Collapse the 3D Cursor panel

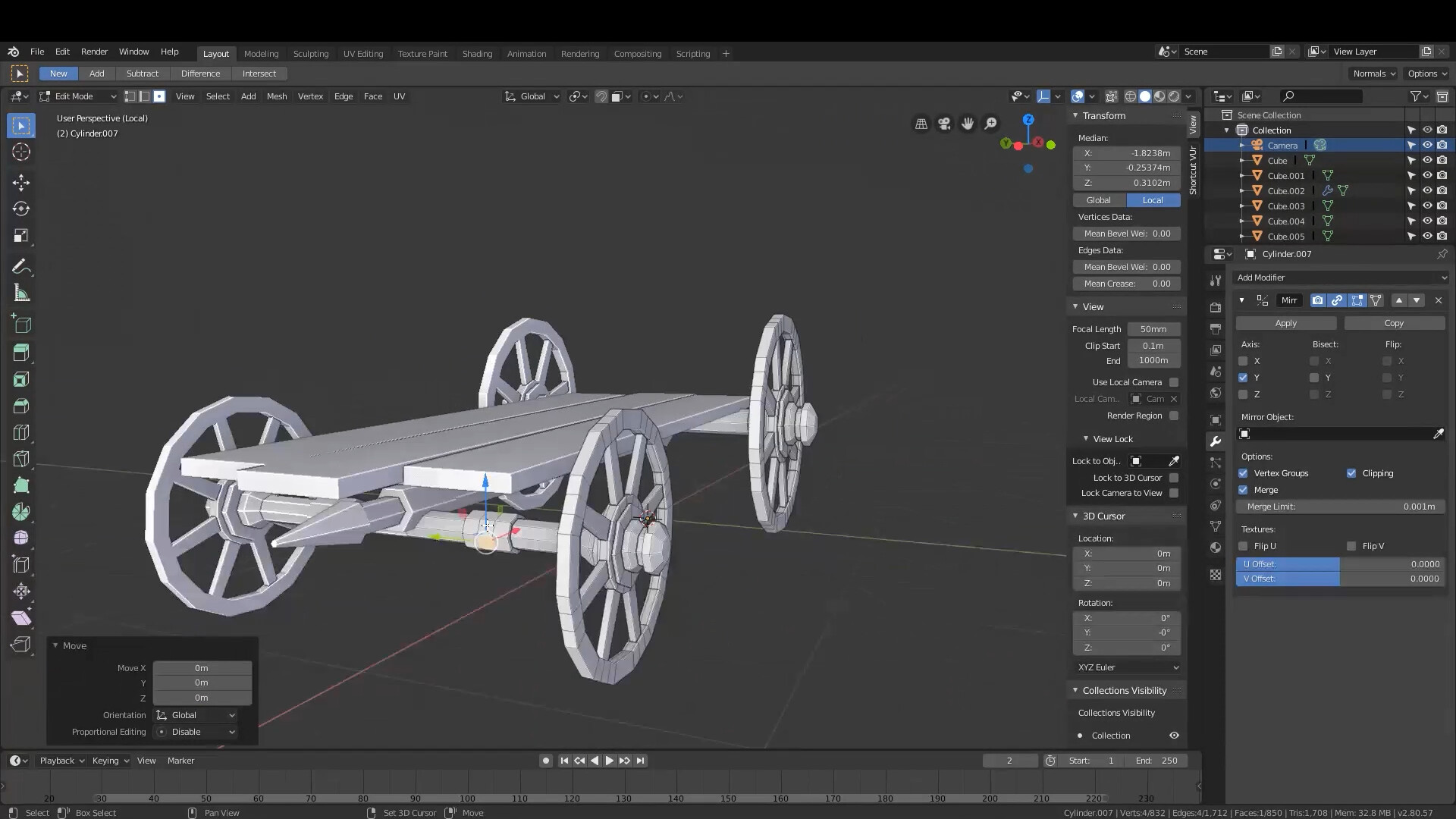(x=1075, y=516)
